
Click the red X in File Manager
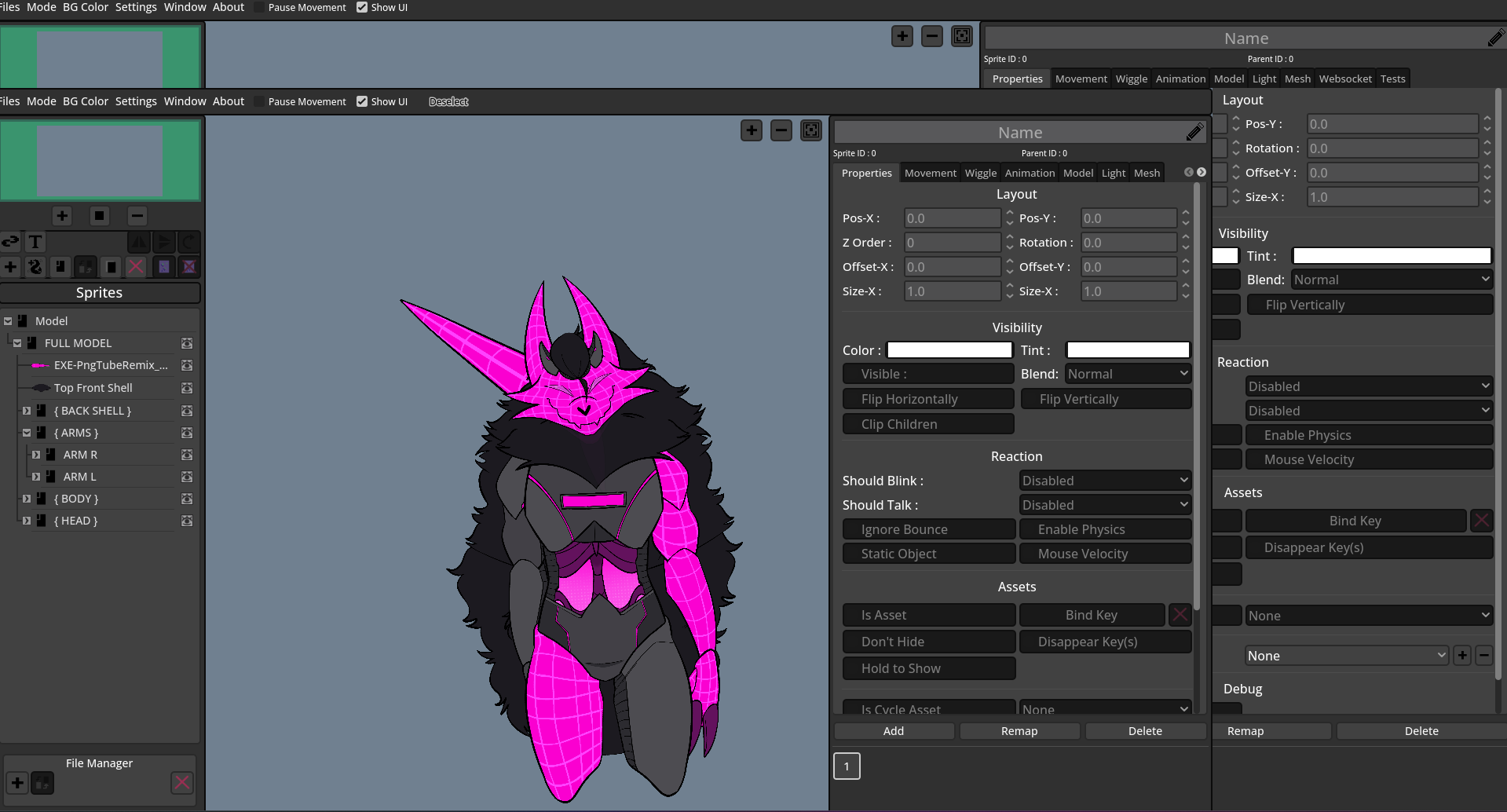182,782
